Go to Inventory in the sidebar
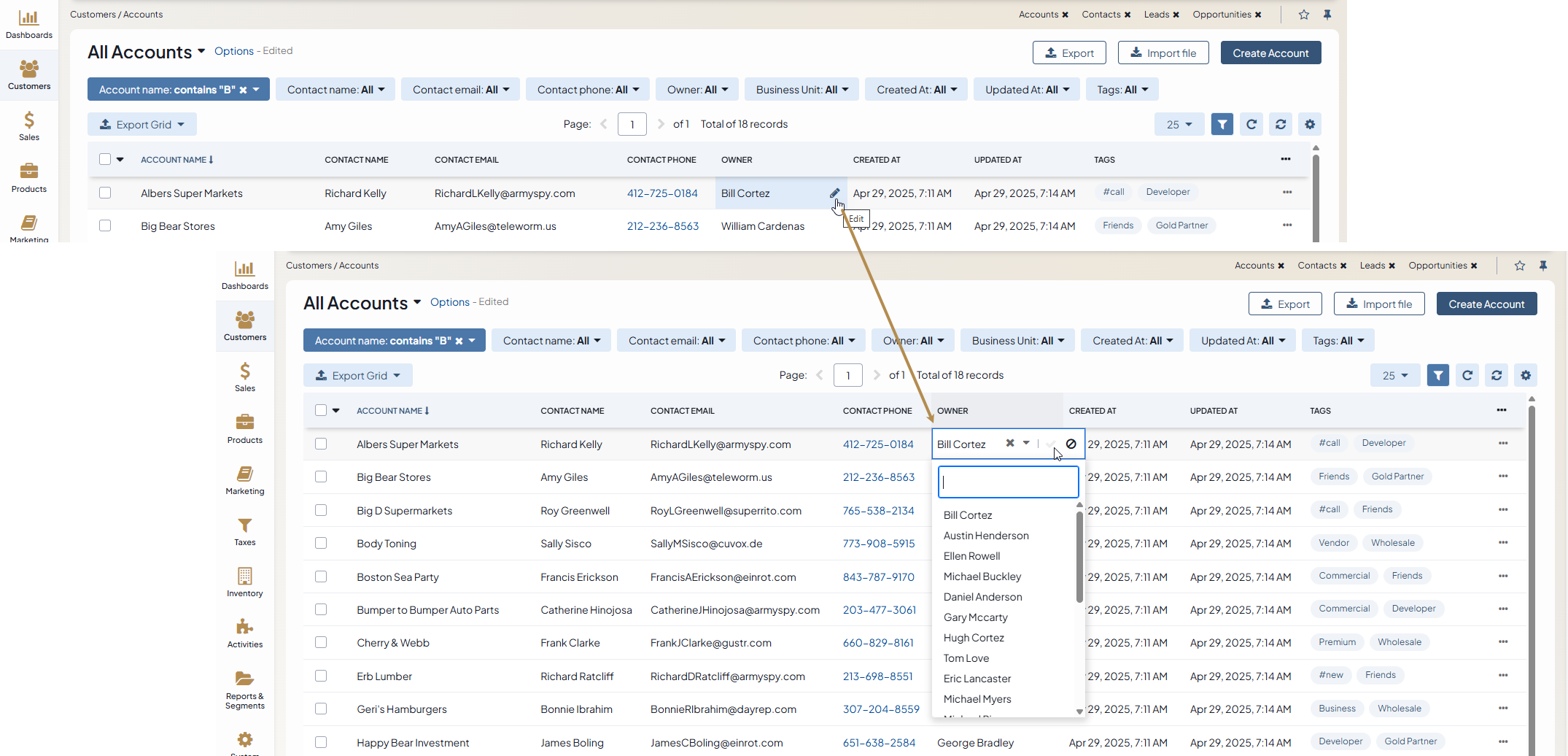Screen dimensions: 1568x756 244,582
